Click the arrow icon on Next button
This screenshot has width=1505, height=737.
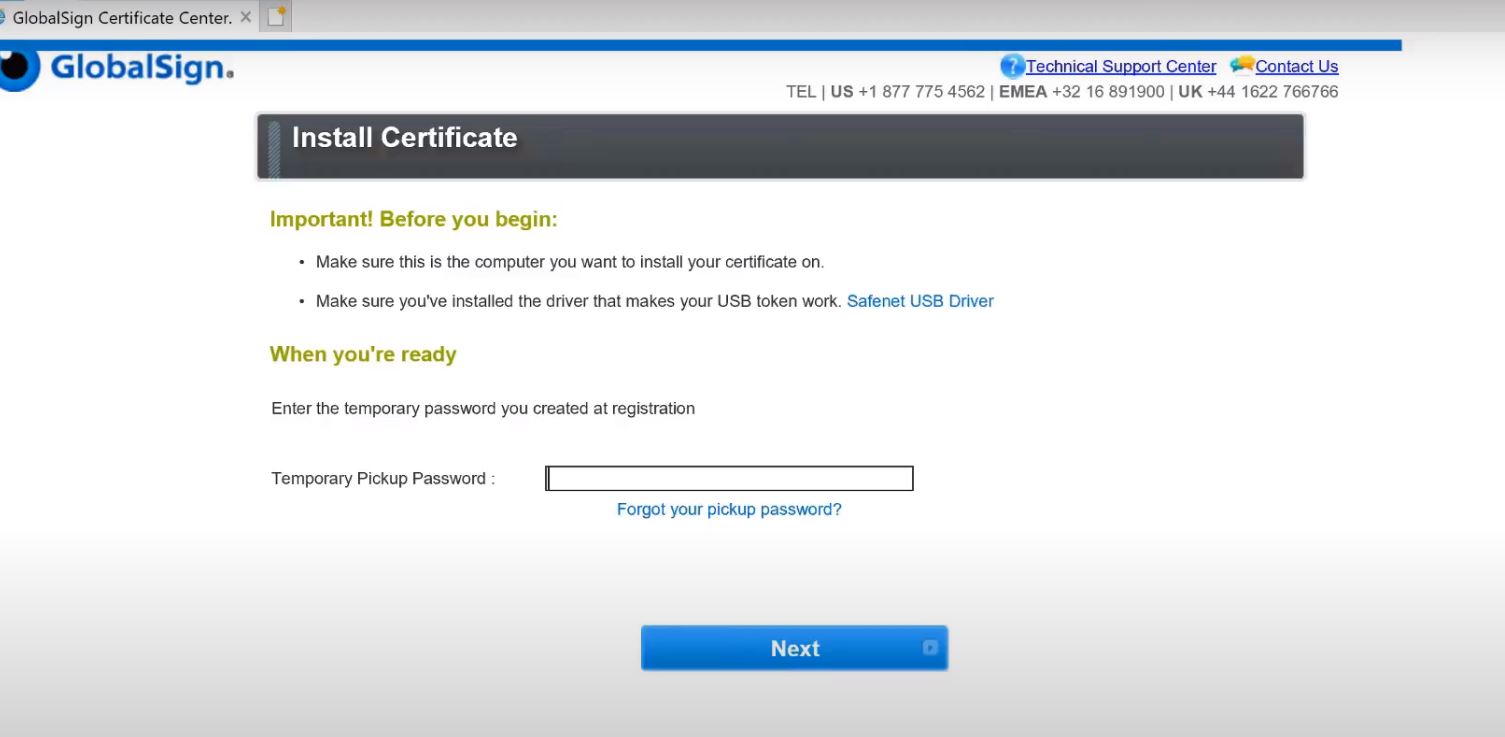(930, 648)
